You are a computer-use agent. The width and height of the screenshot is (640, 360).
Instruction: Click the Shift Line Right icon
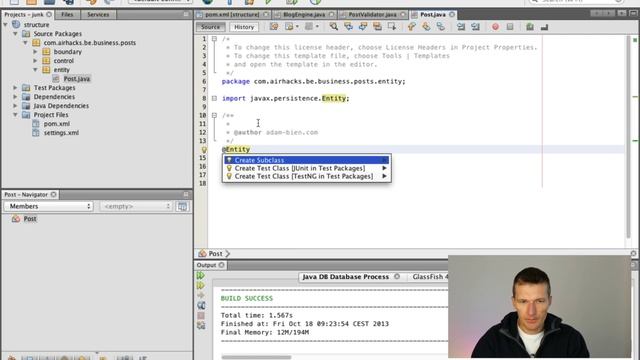coord(476,27)
